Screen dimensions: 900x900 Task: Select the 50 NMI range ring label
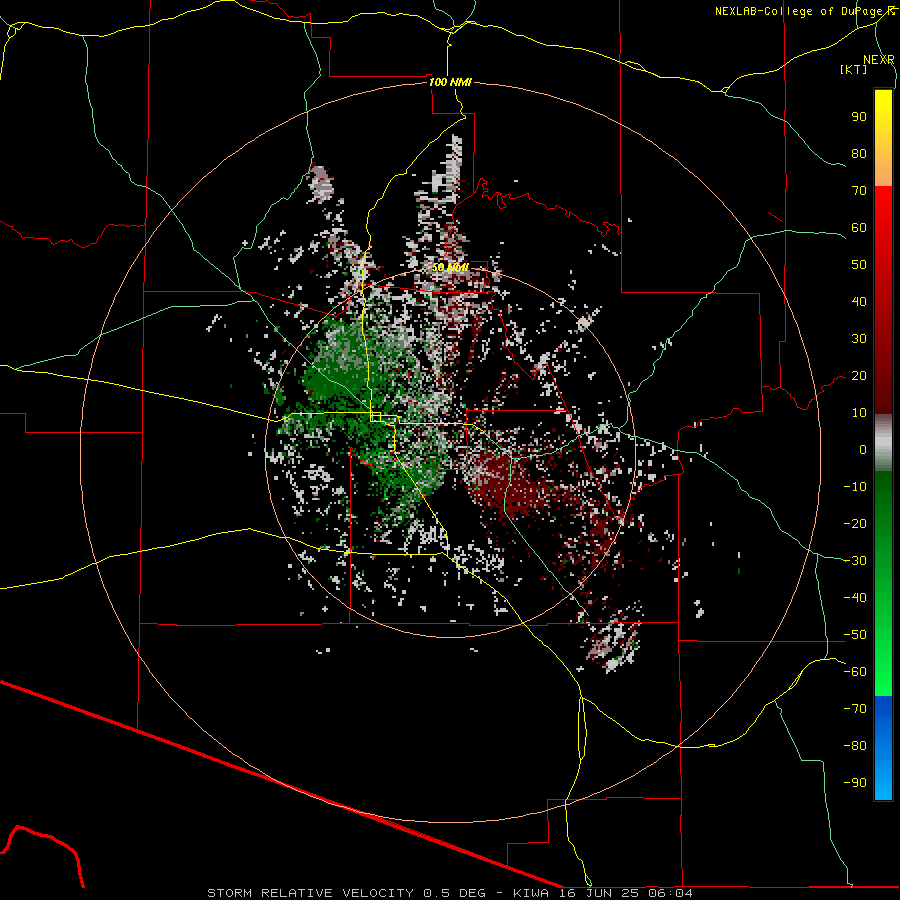tap(450, 267)
